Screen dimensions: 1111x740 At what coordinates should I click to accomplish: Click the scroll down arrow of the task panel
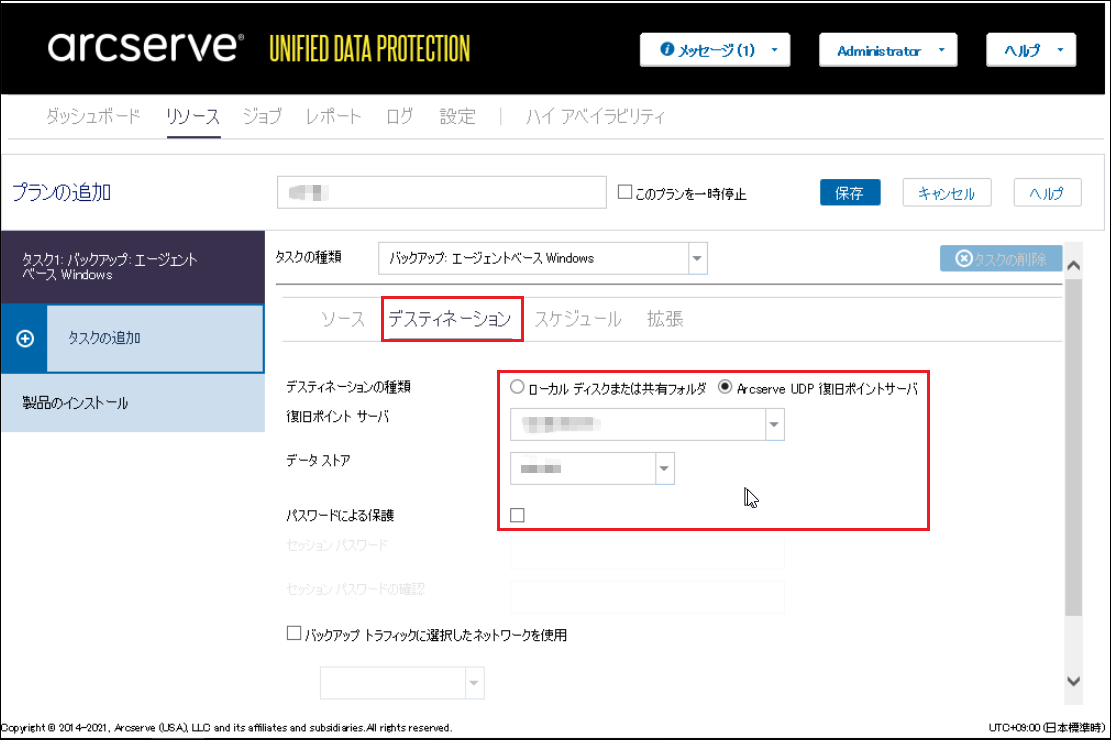[1073, 681]
